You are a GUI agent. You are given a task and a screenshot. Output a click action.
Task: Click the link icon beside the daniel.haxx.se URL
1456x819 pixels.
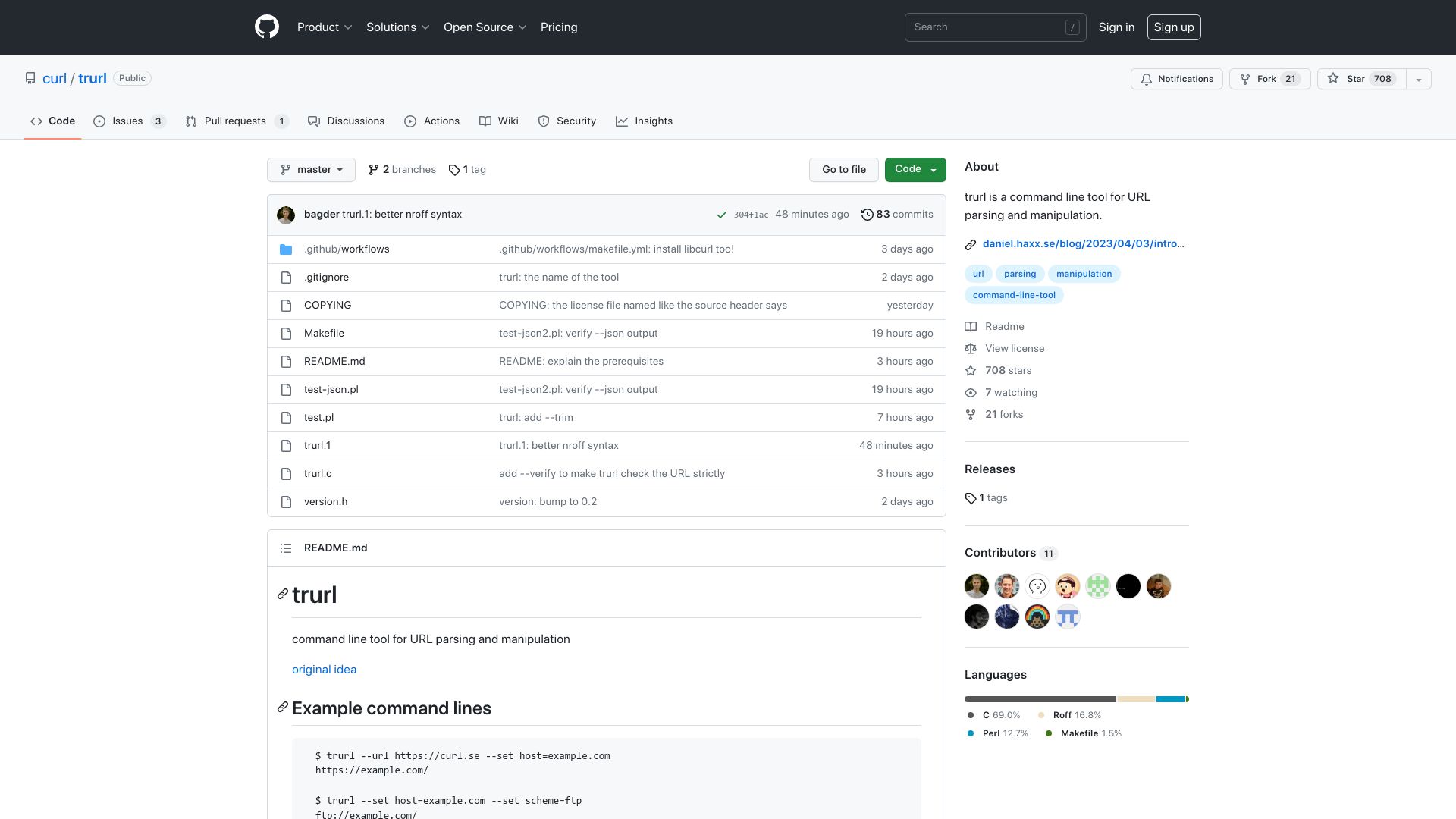point(971,244)
